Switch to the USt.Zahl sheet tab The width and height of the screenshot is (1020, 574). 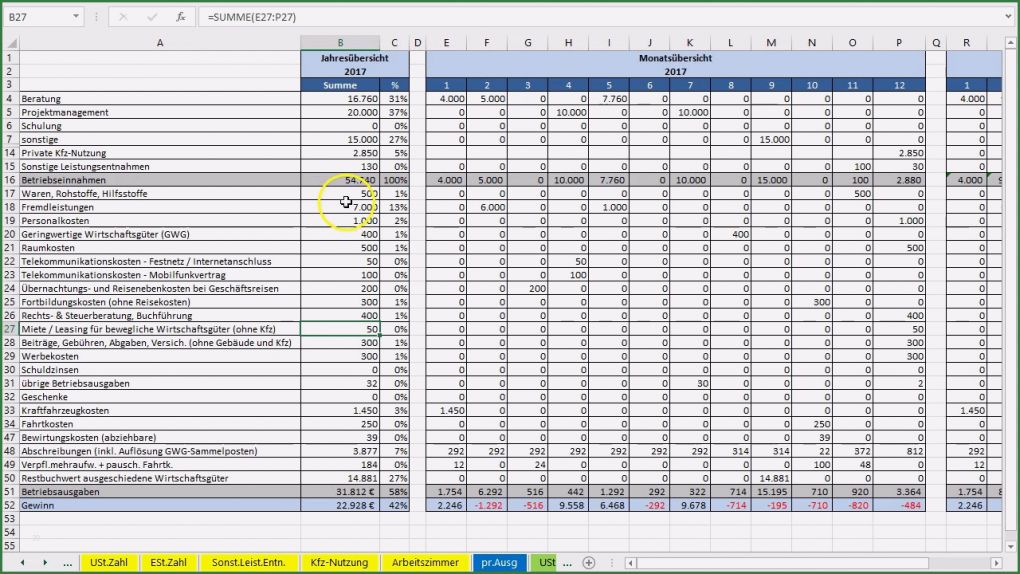[x=109, y=563]
